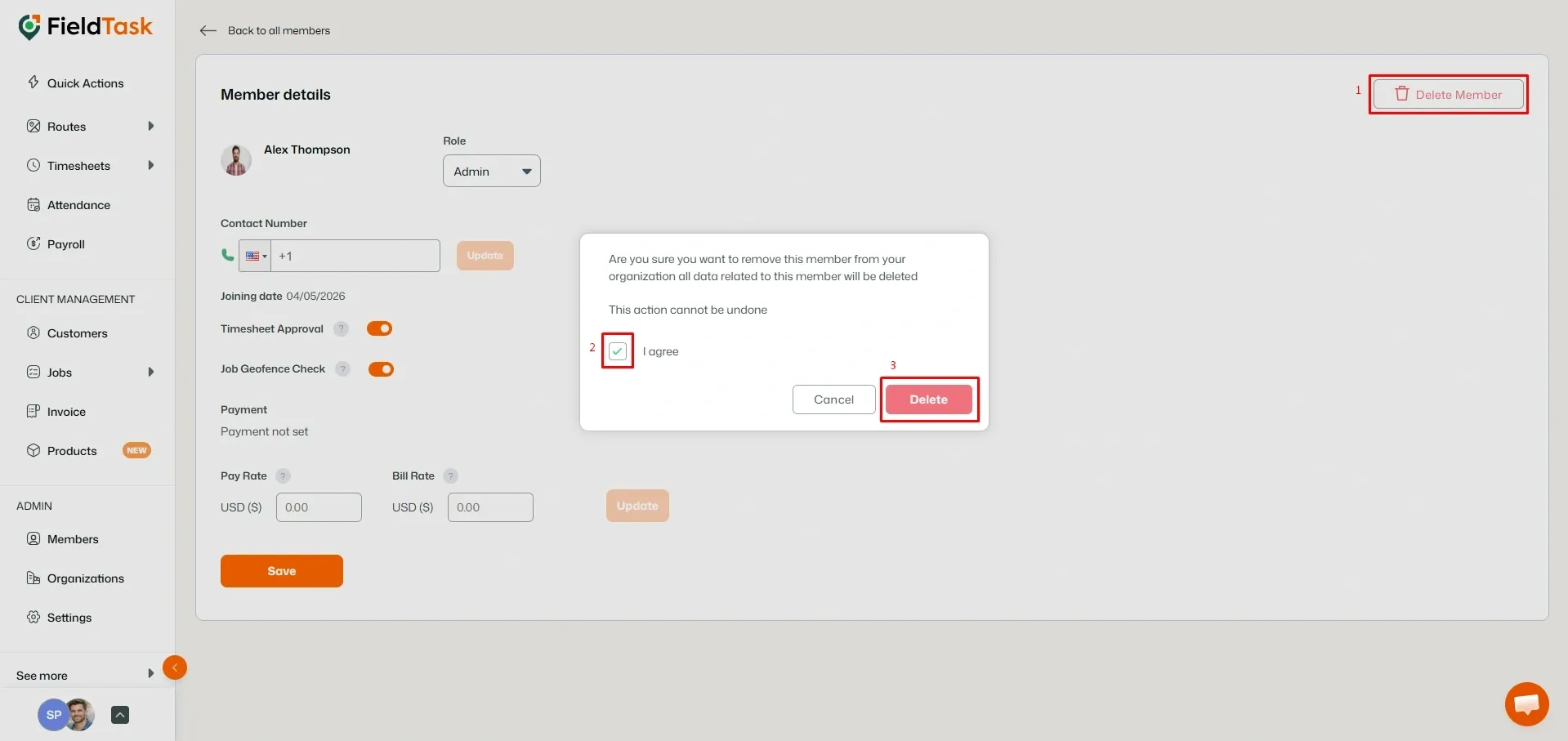Click the Bill Rate help icon
Screen dimensions: 1568x741
pyautogui.click(x=450, y=475)
